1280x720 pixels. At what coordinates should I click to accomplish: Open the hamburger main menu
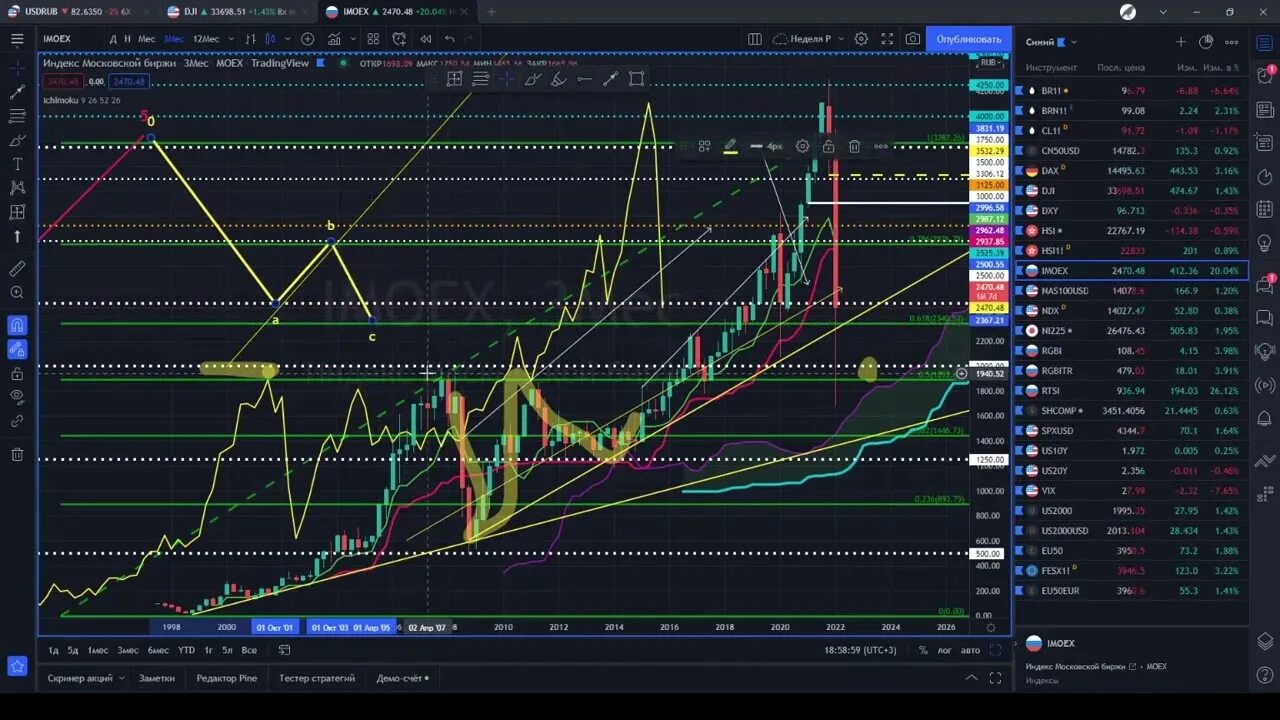click(17, 39)
